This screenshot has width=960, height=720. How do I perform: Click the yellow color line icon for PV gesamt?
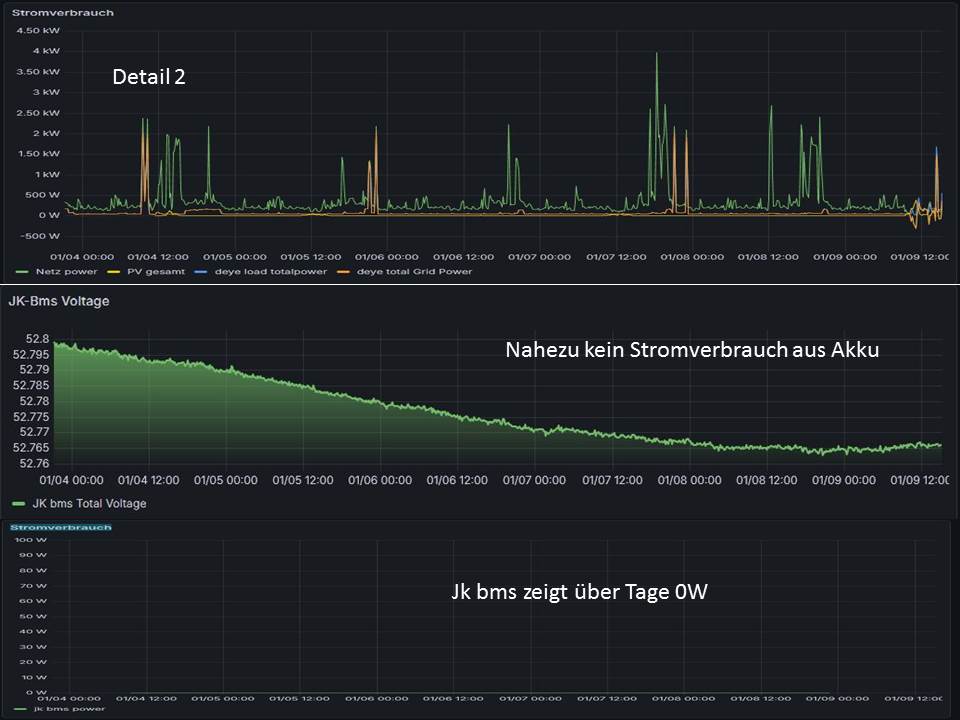coord(115,271)
